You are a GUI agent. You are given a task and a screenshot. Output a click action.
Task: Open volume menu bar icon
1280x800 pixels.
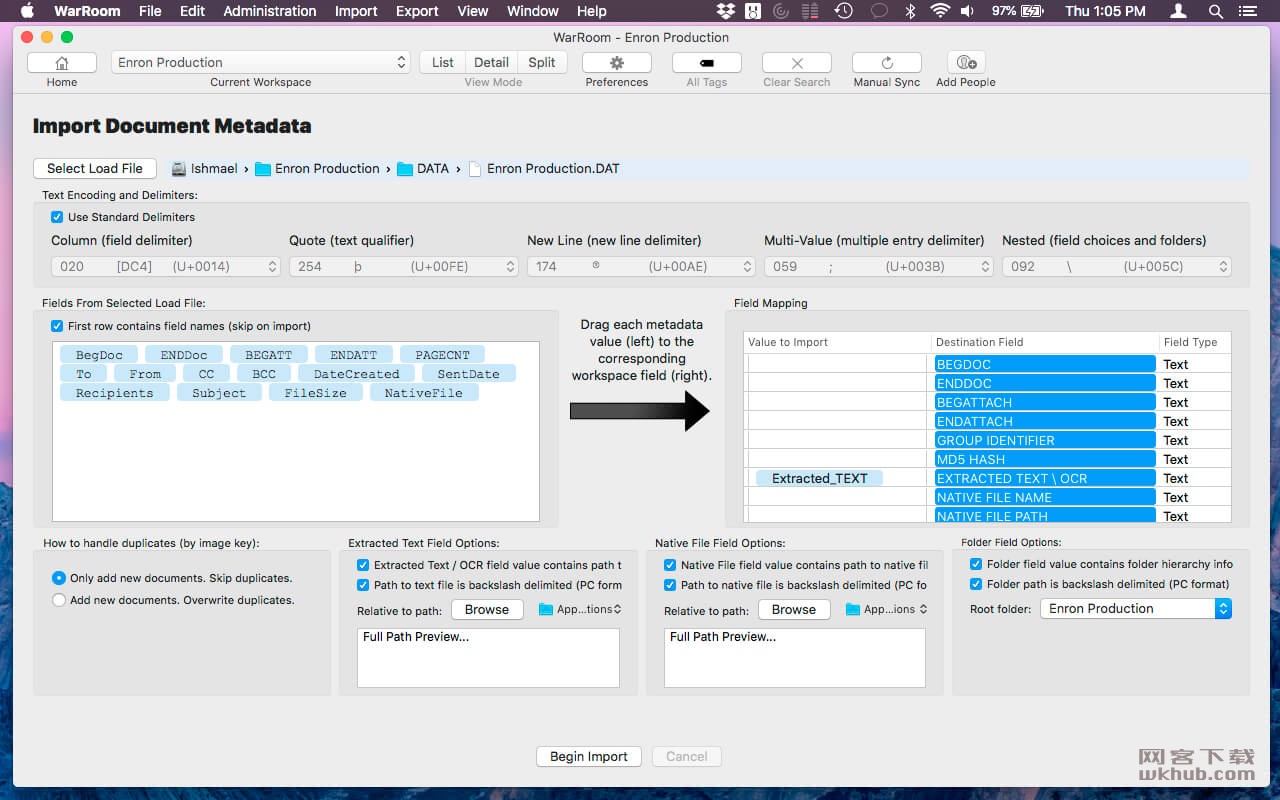pos(969,11)
